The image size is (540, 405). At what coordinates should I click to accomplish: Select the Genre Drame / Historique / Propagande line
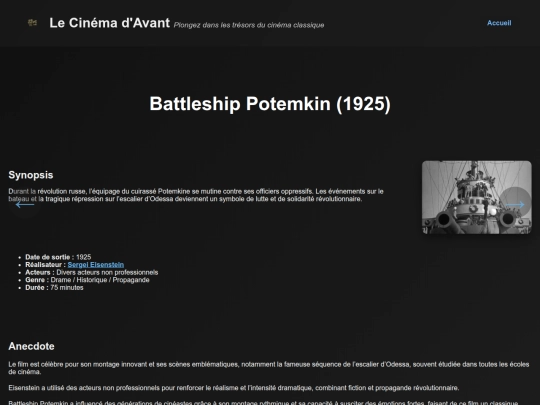[87, 280]
